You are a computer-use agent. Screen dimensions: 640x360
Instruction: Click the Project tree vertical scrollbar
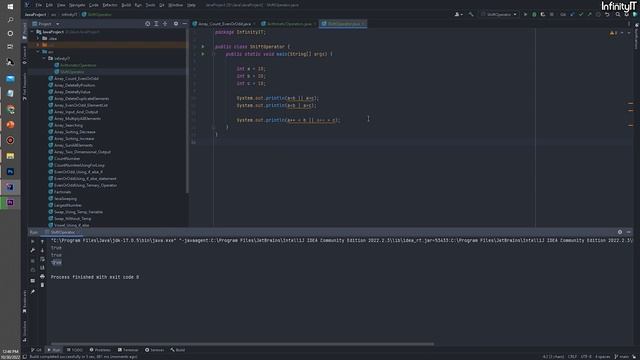pos(187,110)
